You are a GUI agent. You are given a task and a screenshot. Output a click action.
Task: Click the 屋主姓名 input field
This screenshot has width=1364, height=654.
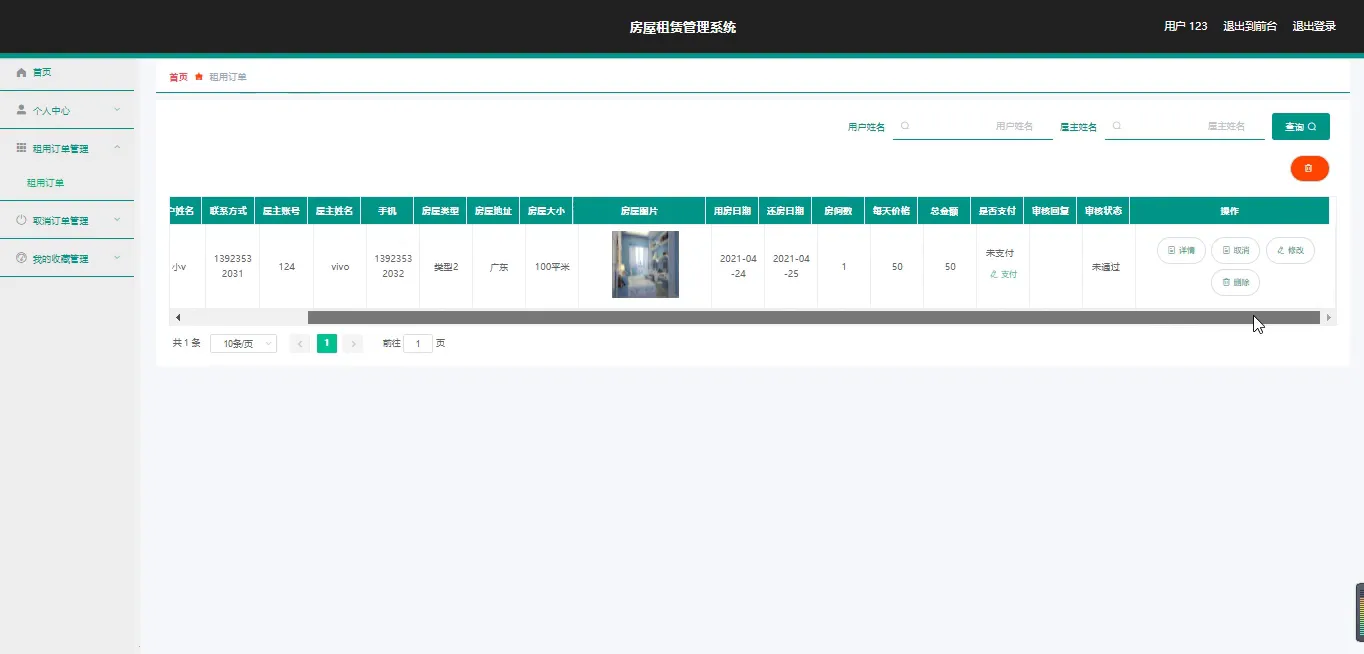pyautogui.click(x=1185, y=126)
